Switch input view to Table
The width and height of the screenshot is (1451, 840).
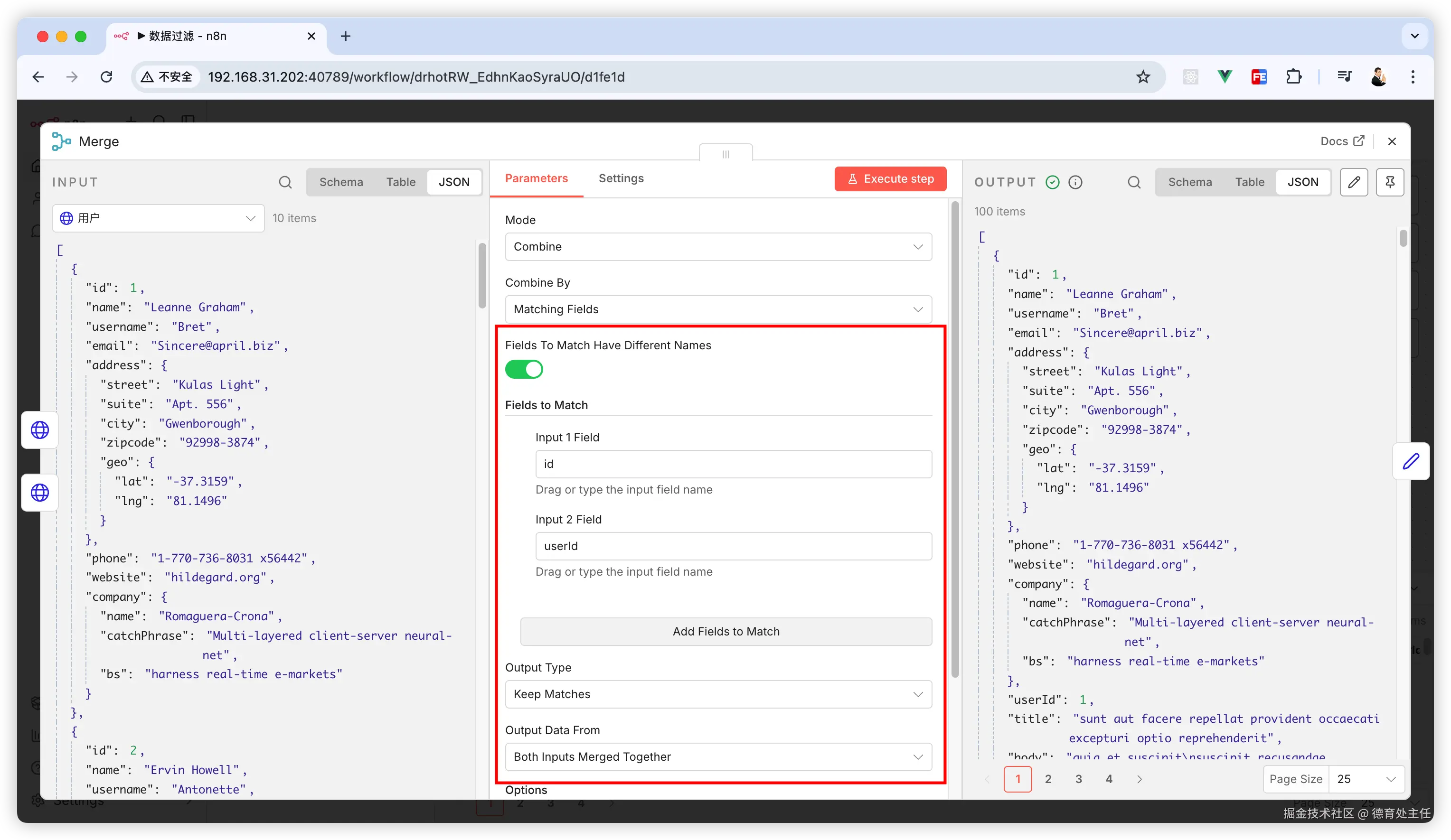point(400,182)
